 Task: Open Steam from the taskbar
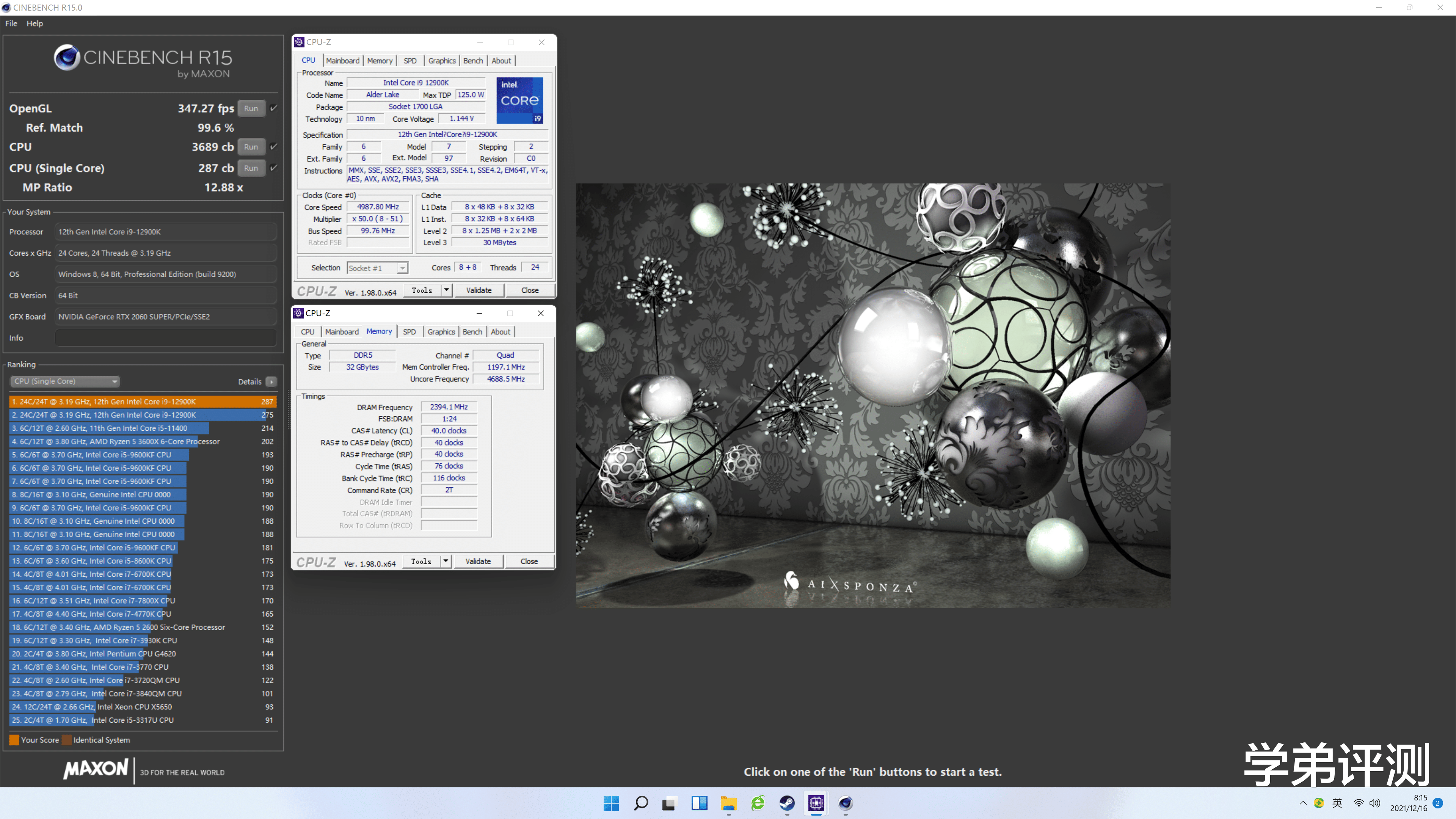pos(787,803)
